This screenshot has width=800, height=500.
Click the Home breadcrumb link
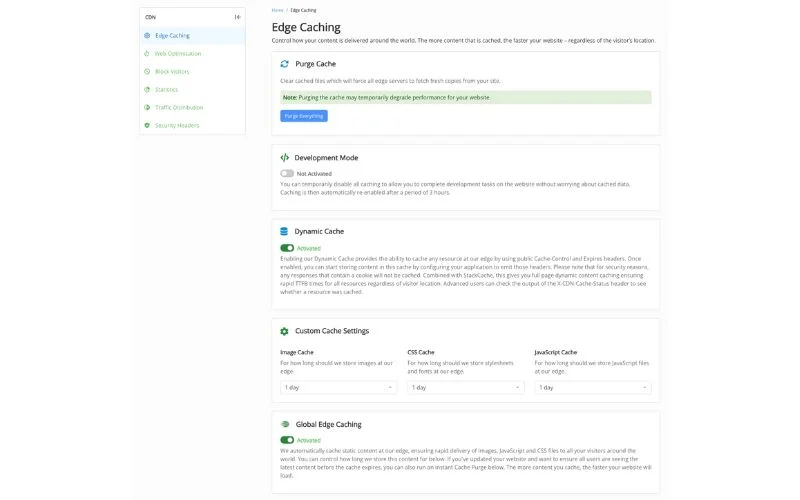click(x=277, y=10)
